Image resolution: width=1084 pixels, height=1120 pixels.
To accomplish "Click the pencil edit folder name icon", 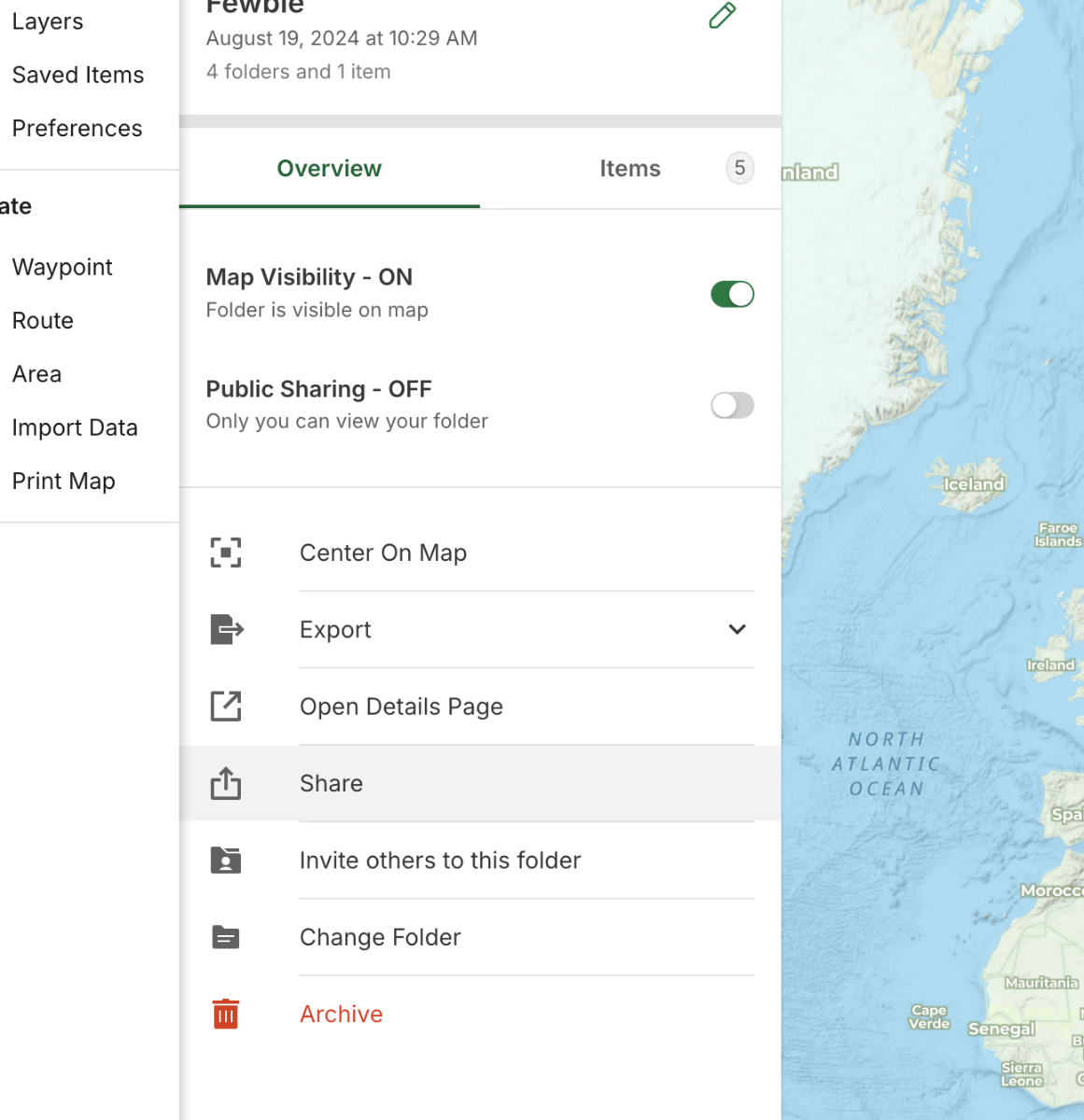I will click(x=723, y=15).
